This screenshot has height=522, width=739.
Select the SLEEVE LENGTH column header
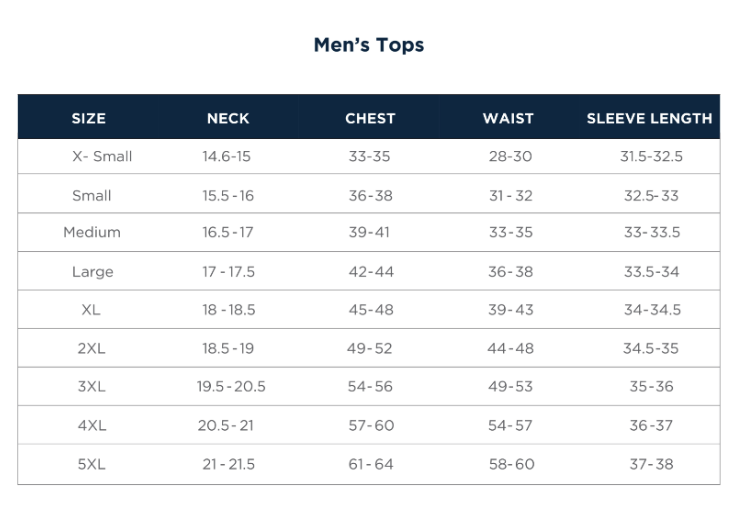(x=649, y=118)
